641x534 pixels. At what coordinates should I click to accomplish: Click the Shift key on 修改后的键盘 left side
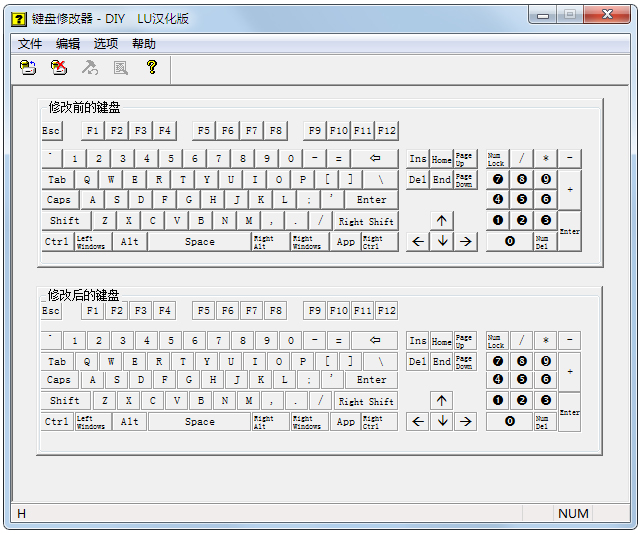65,401
